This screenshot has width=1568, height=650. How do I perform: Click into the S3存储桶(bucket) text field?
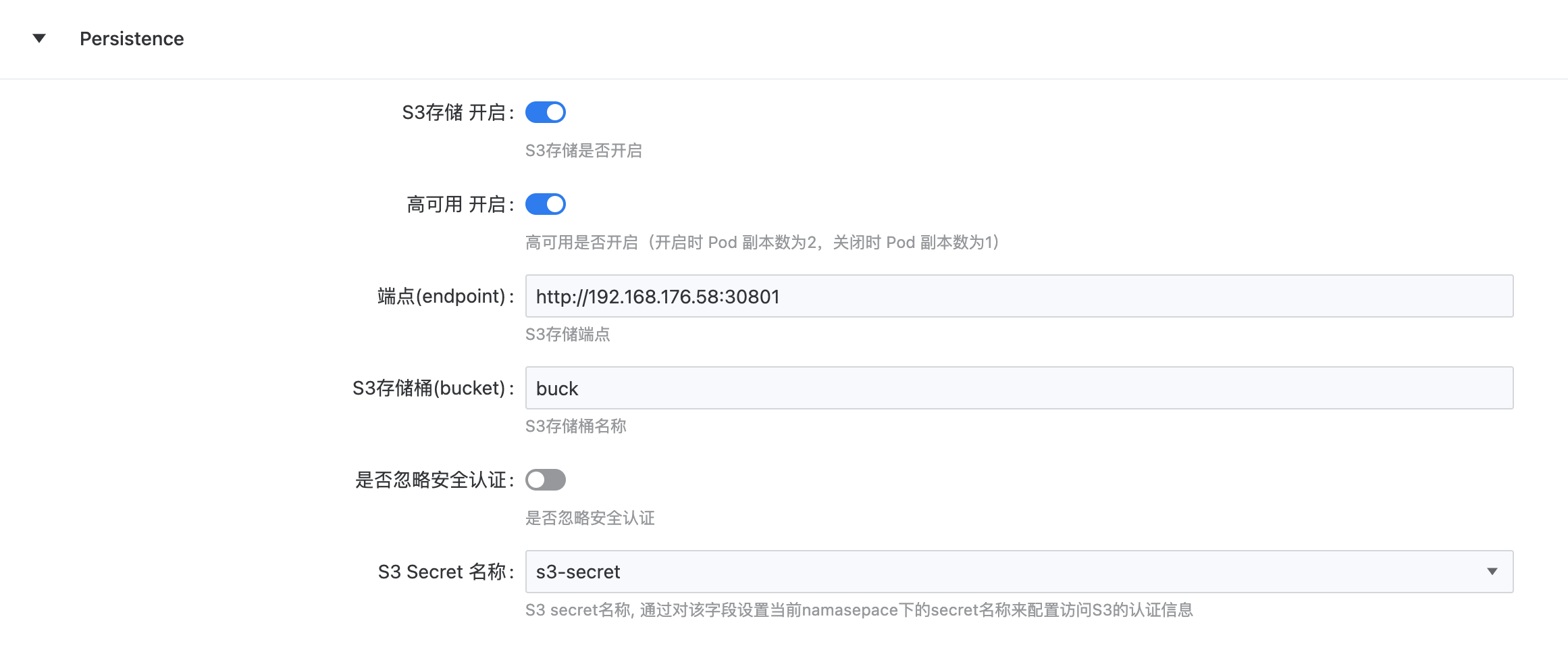click(x=1018, y=388)
